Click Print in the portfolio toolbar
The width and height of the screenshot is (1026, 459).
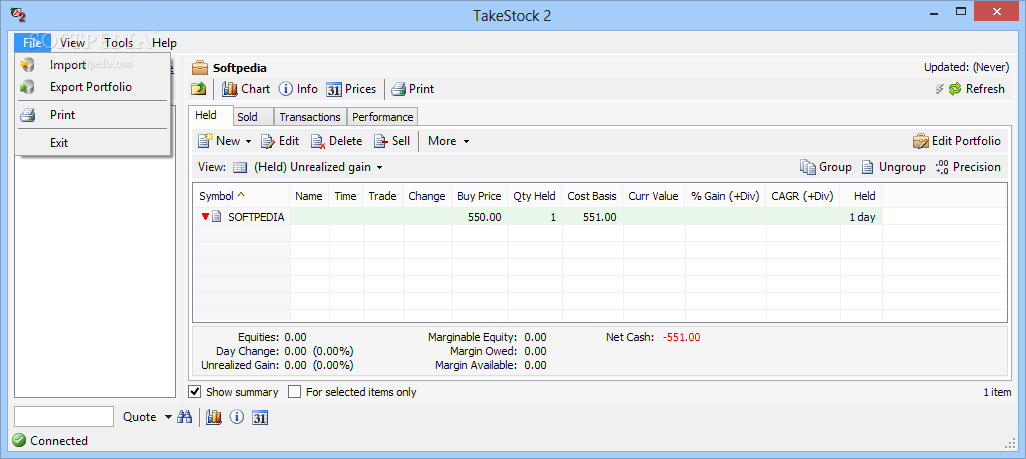point(413,89)
